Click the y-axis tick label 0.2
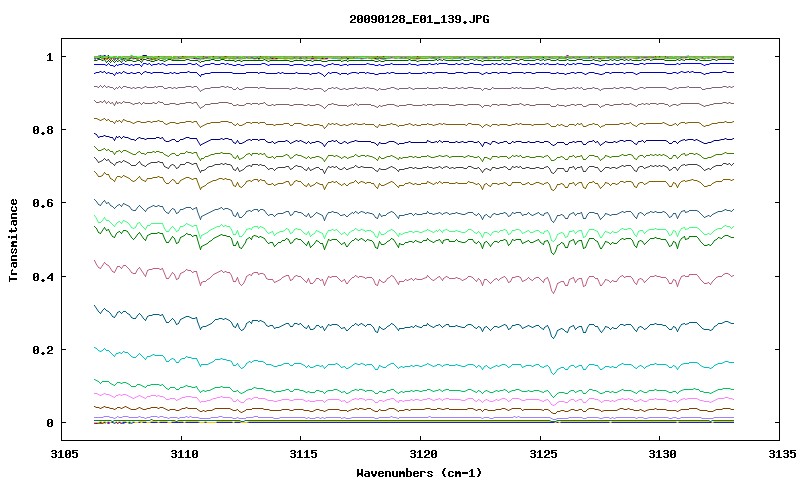This screenshot has width=800, height=480. coord(43,350)
